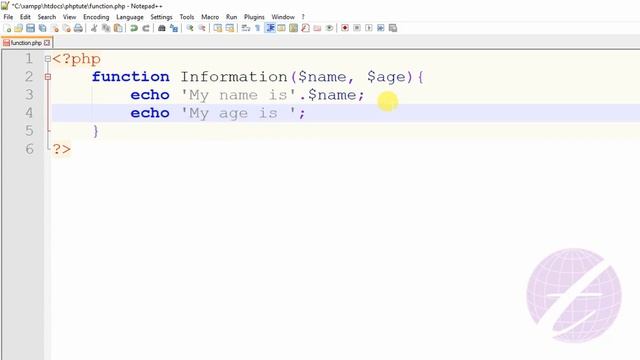Screen dimensions: 640x360
Task: Zoom out using the toolbar magnifier icon
Action: pos(202,28)
